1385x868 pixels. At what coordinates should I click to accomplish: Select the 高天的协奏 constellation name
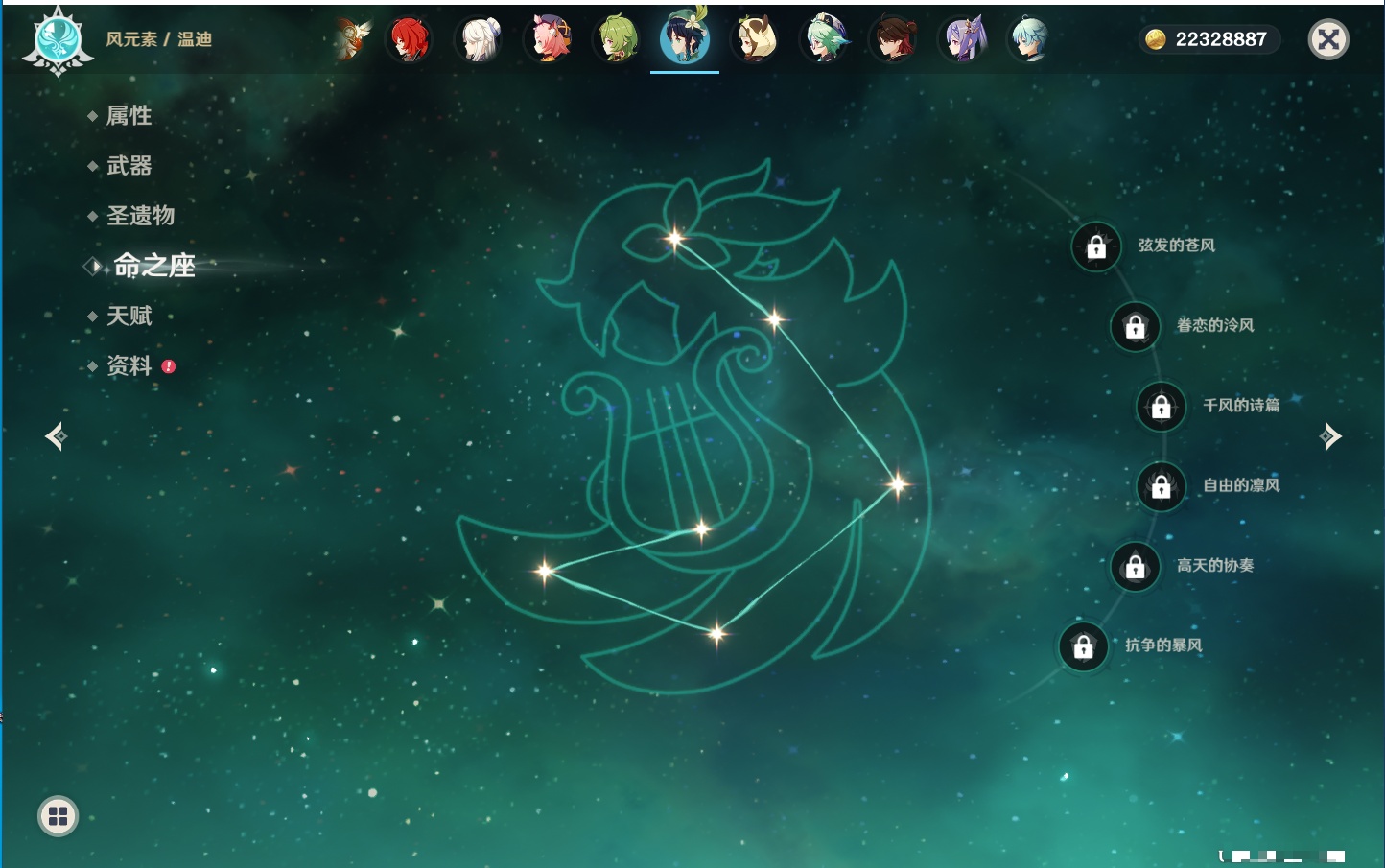coord(1215,565)
